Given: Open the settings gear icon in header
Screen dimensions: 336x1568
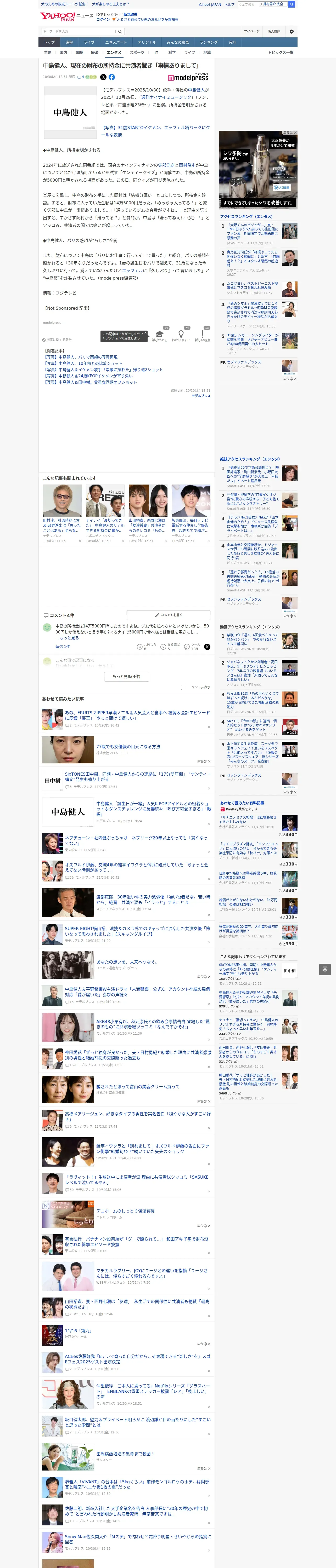Looking at the screenshot, I should (x=292, y=32).
